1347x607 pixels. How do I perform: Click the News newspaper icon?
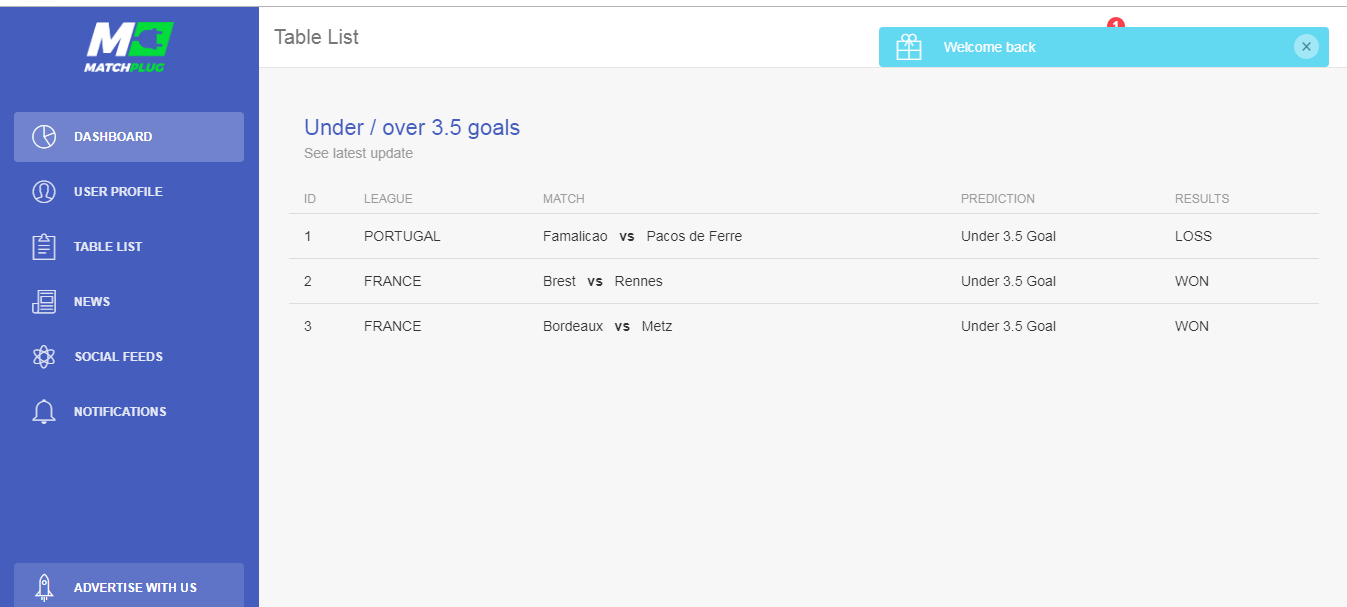point(44,302)
